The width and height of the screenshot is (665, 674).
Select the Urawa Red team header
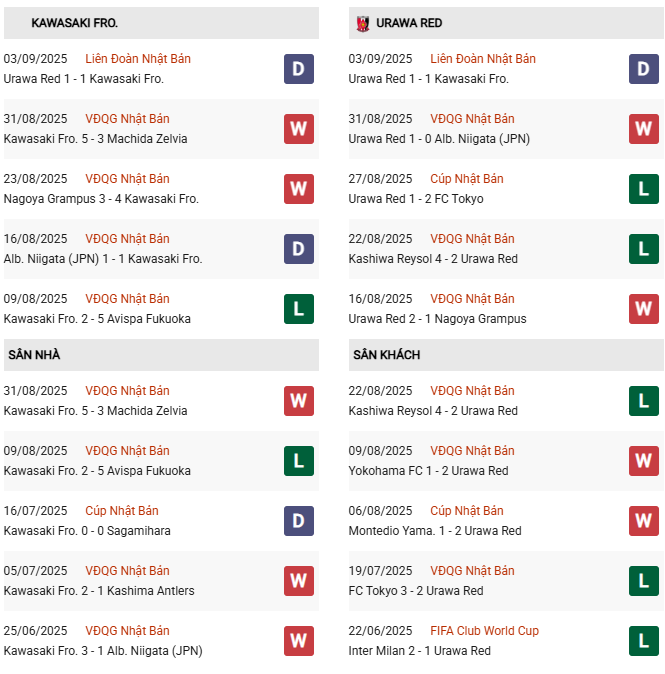(410, 23)
